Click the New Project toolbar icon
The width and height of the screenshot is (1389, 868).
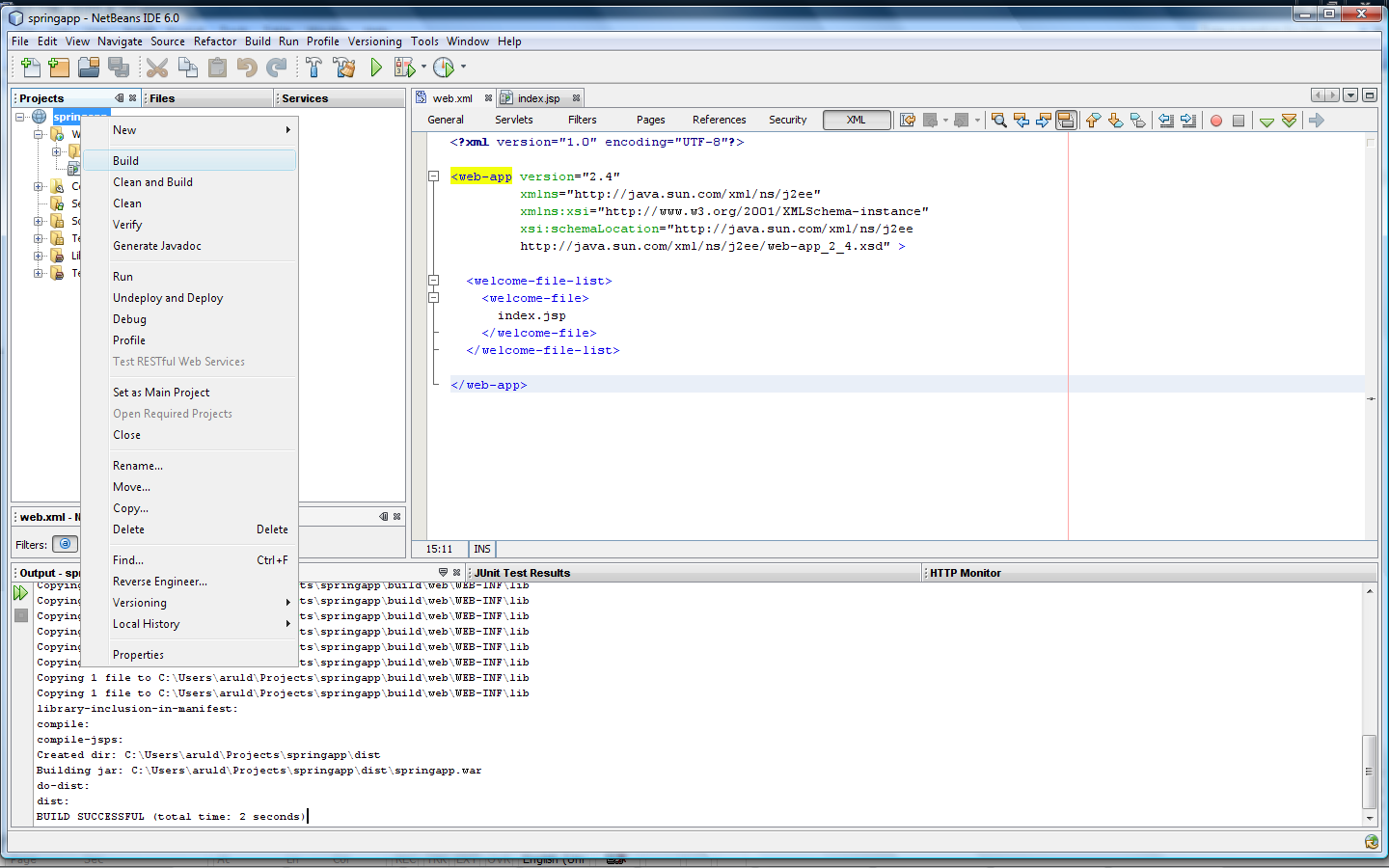[59, 67]
